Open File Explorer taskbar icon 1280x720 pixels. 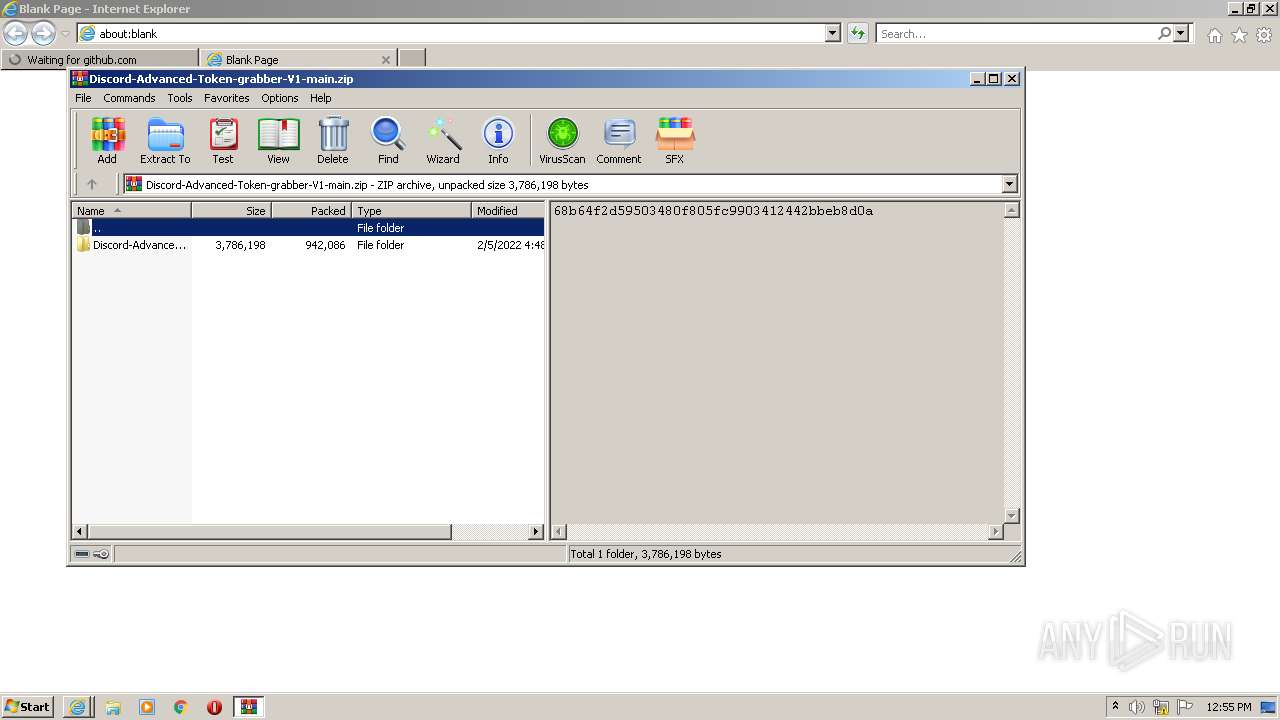coord(113,707)
